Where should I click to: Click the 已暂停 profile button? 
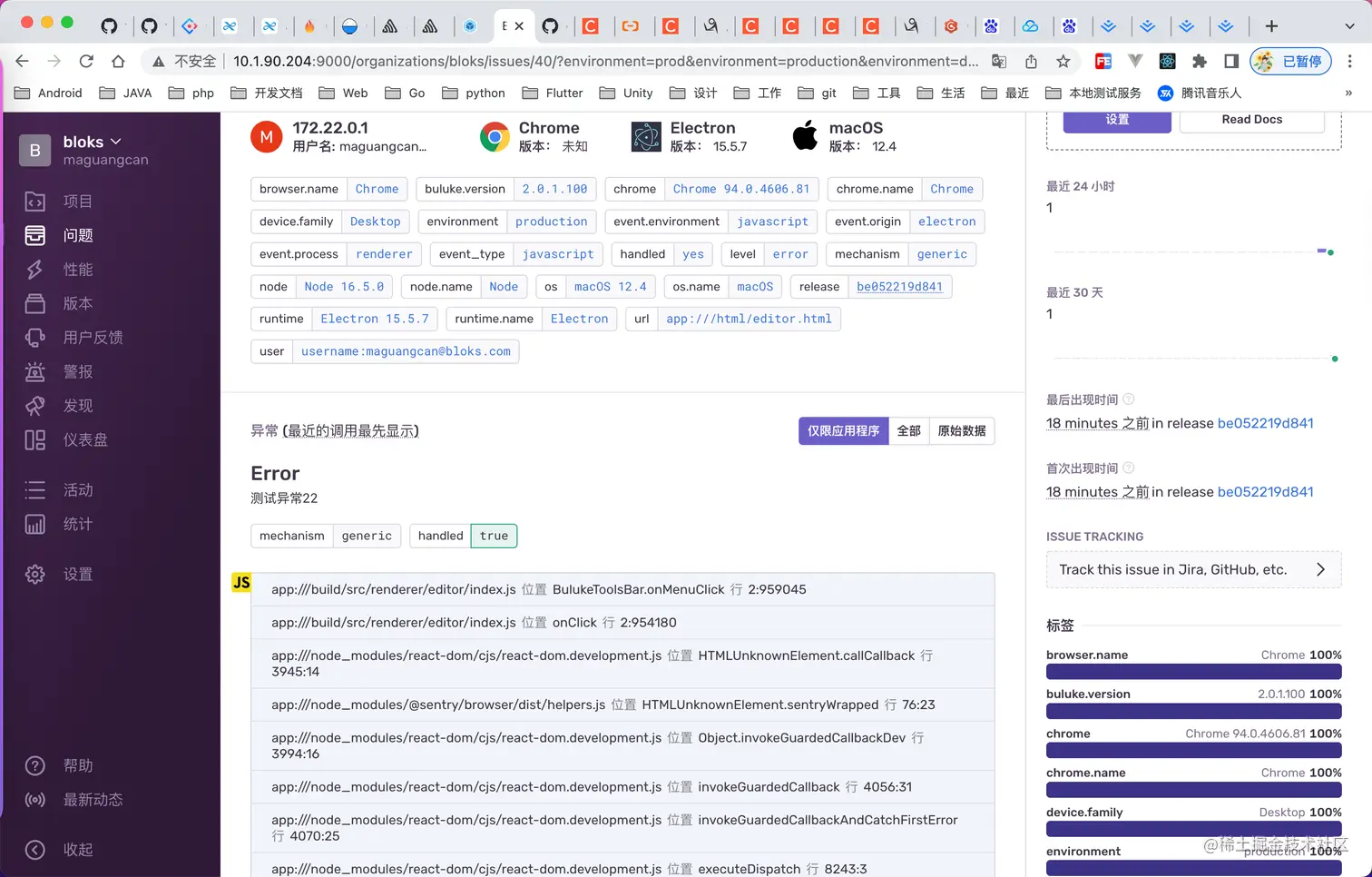coord(1290,61)
